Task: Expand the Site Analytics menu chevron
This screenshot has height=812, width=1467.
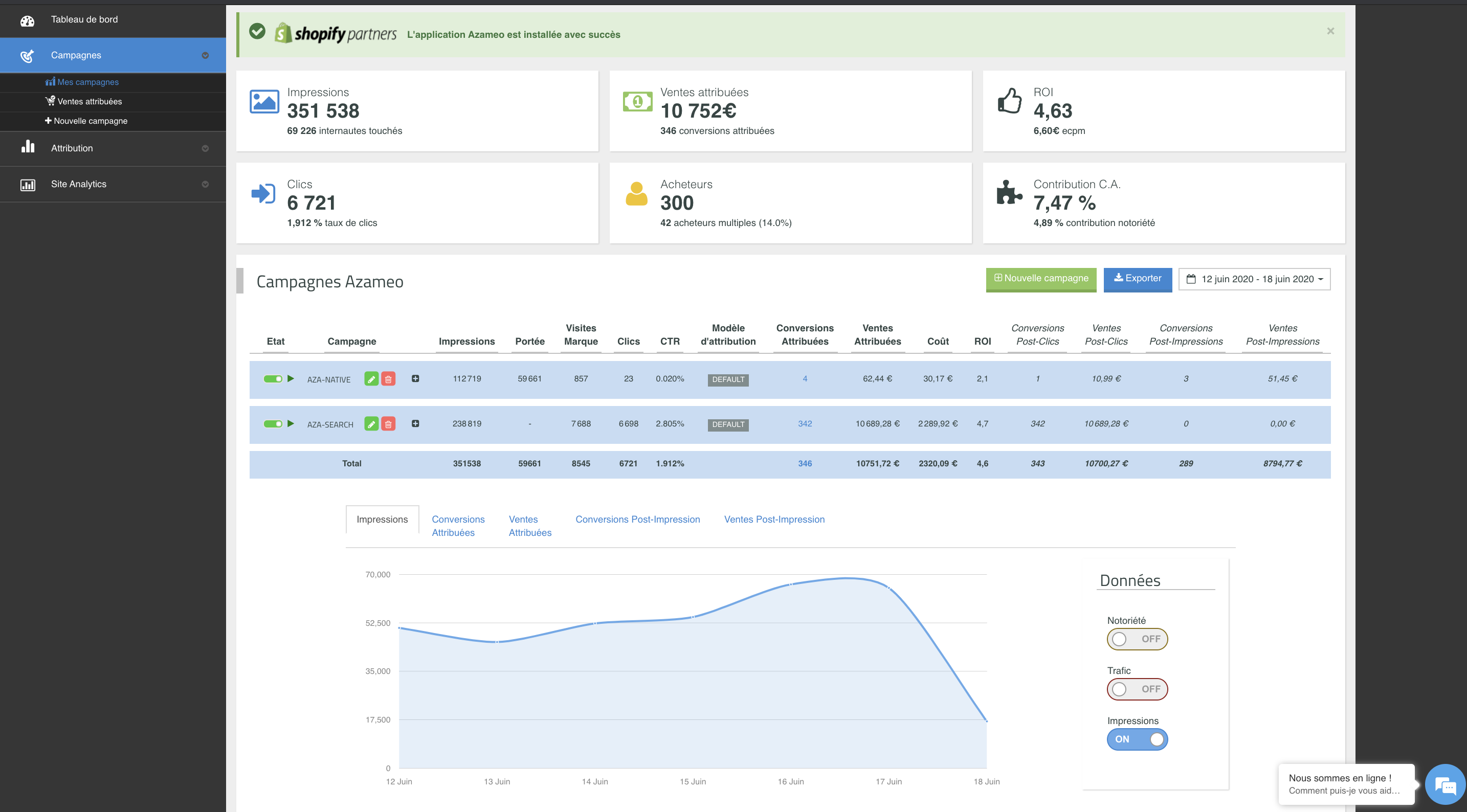Action: tap(205, 184)
